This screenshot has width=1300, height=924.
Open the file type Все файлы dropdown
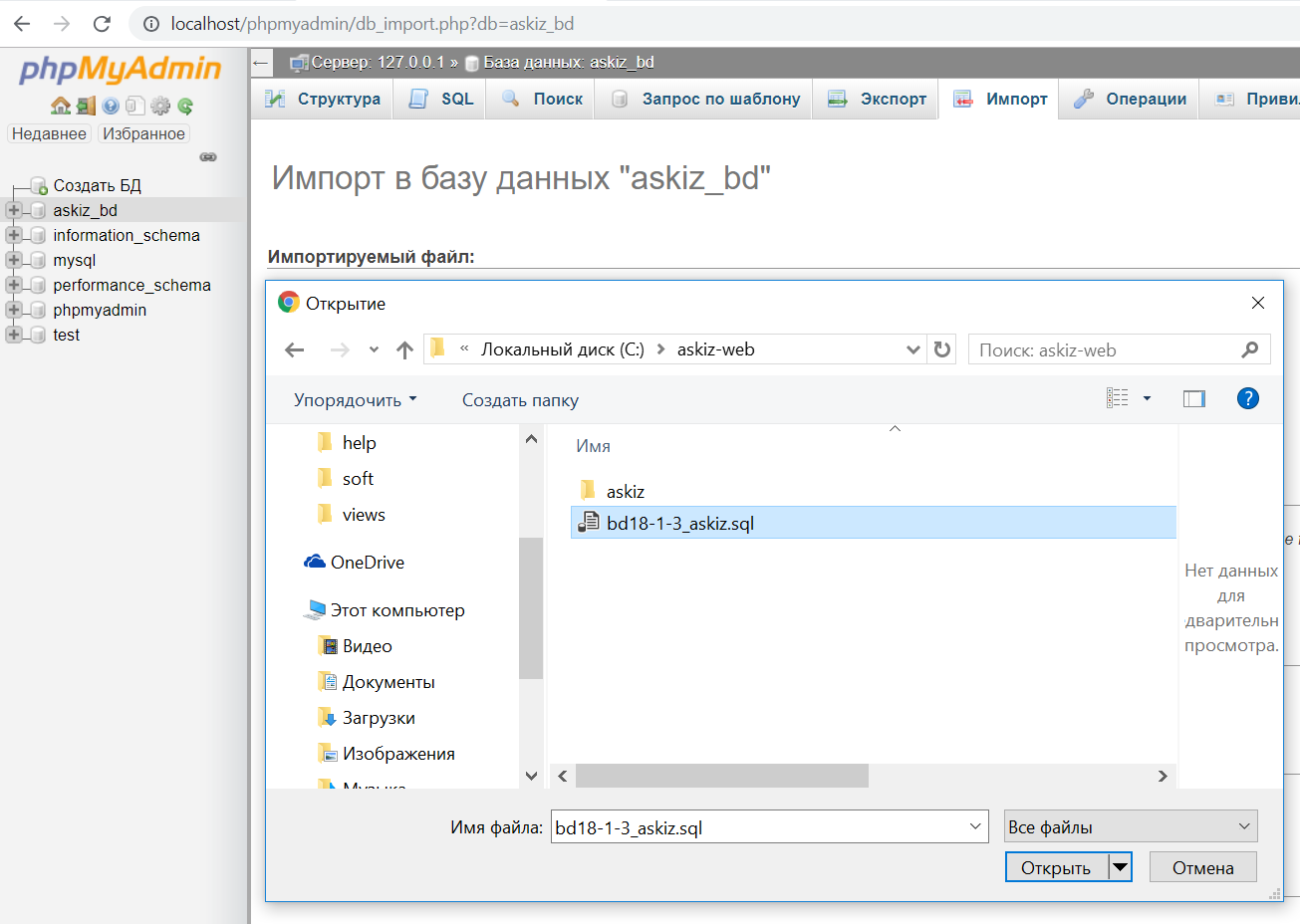pyautogui.click(x=1131, y=826)
